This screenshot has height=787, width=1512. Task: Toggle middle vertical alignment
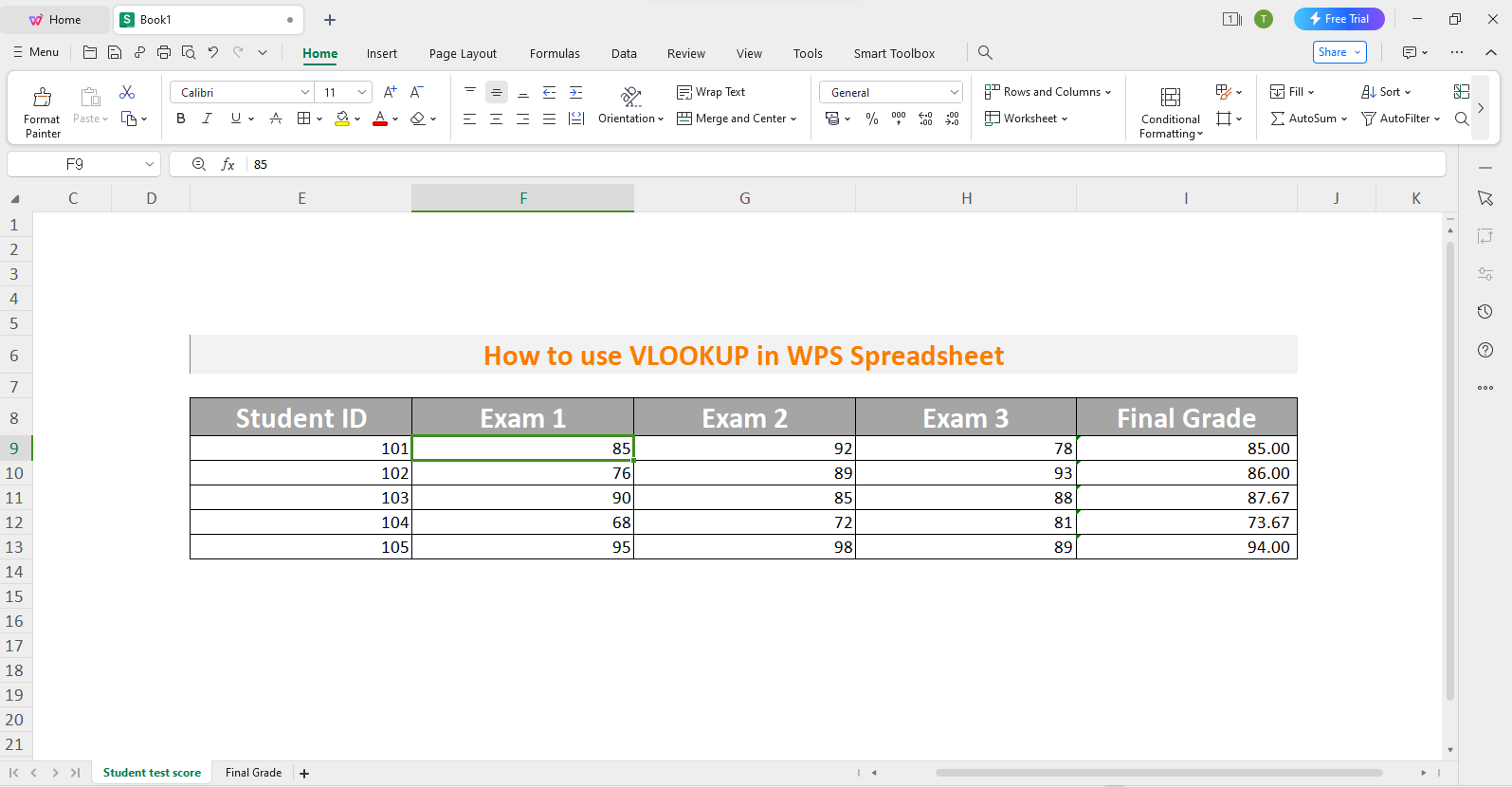pos(496,92)
